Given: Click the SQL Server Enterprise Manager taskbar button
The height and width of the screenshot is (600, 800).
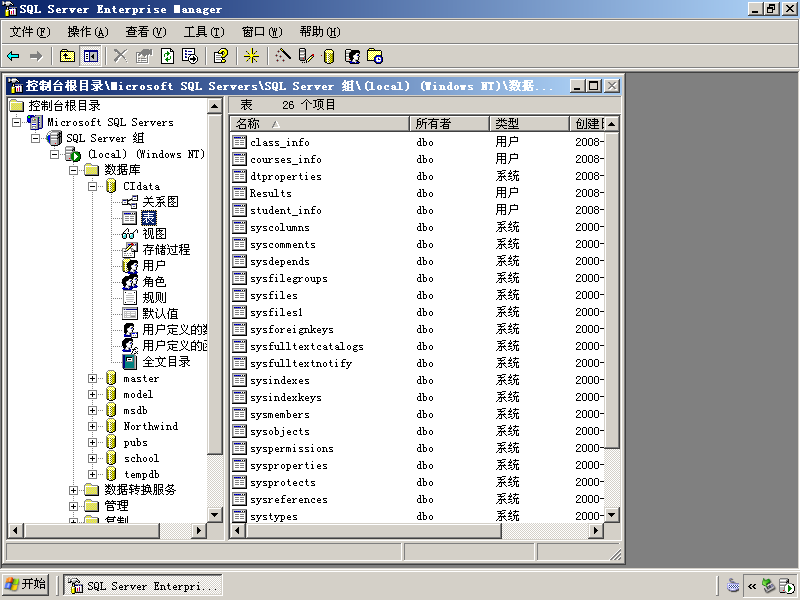Looking at the screenshot, I should [143, 586].
